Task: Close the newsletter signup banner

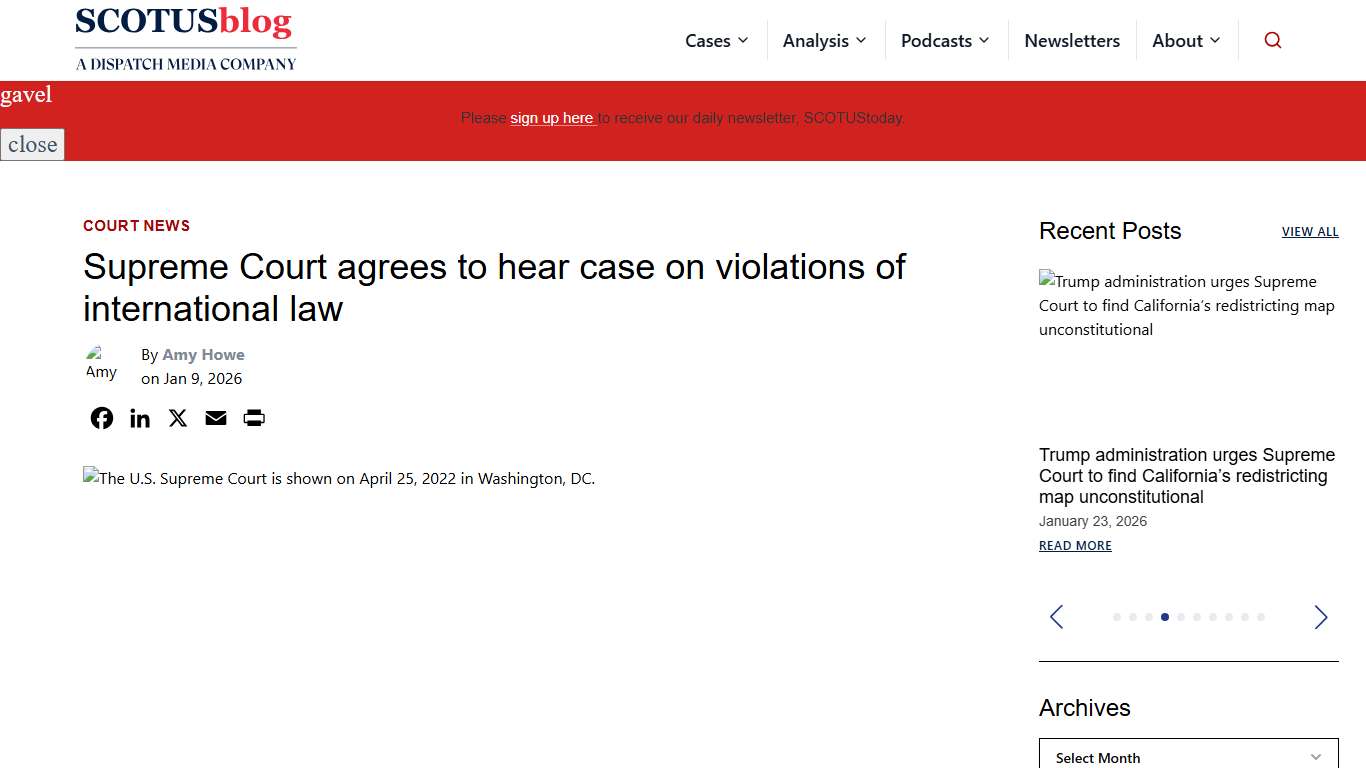Action: point(32,144)
